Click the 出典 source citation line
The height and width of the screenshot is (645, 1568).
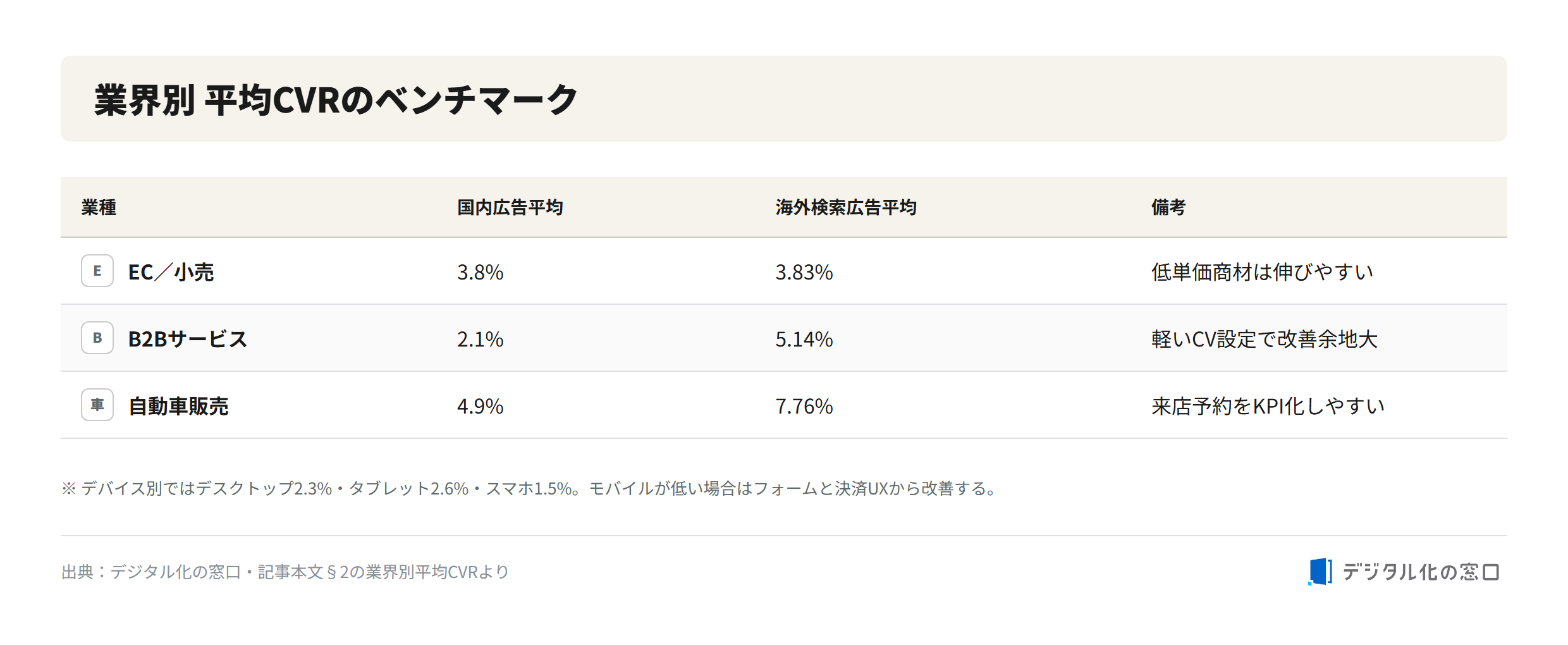click(285, 572)
